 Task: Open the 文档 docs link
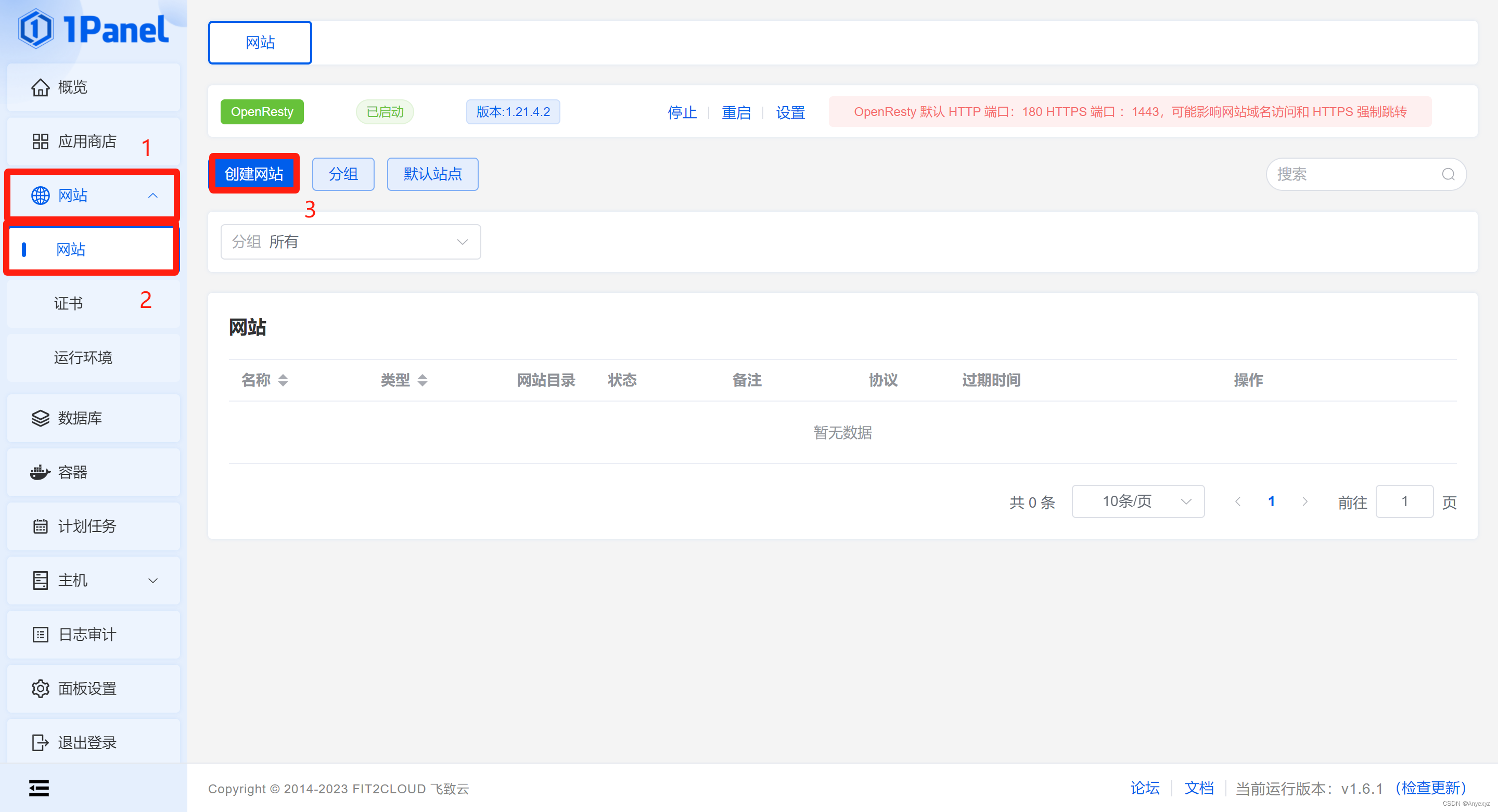(1199, 788)
